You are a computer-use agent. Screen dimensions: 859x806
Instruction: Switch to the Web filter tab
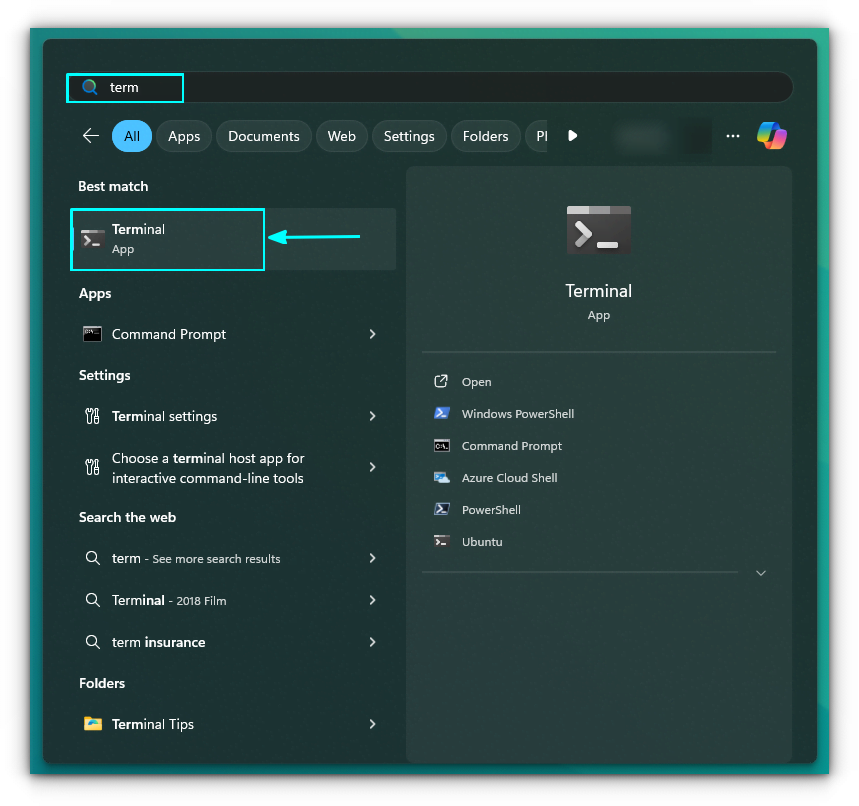pos(341,136)
